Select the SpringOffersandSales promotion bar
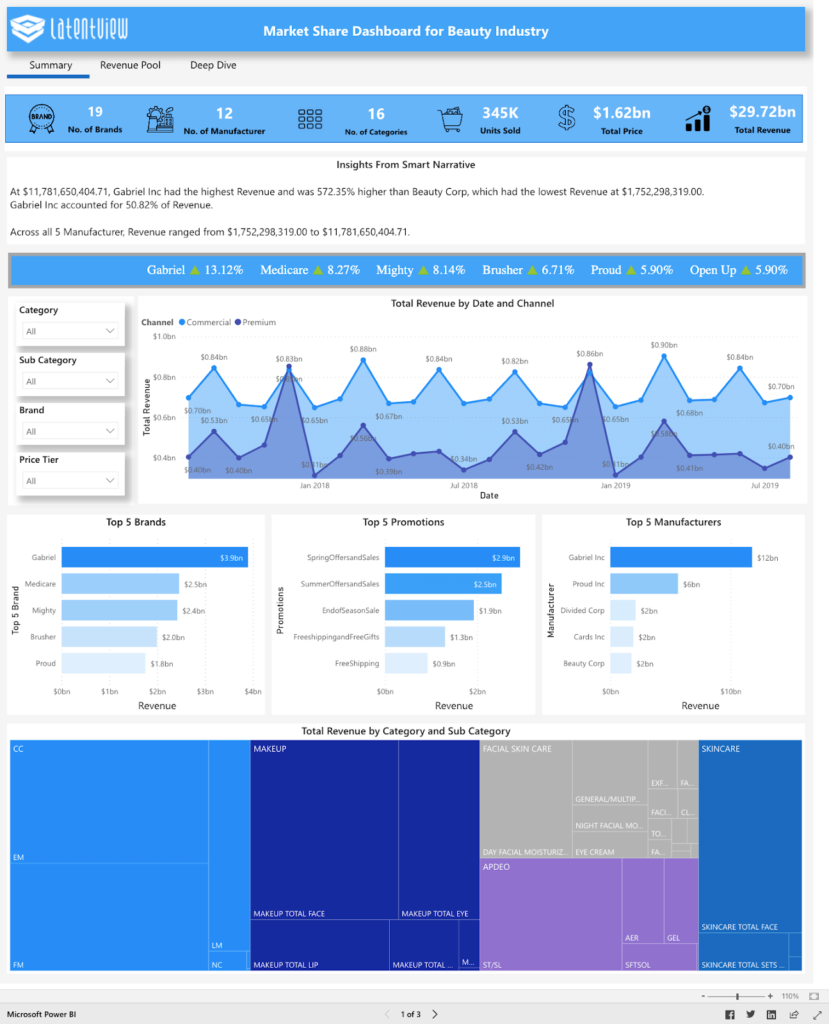The height and width of the screenshot is (1024, 829). click(x=453, y=558)
